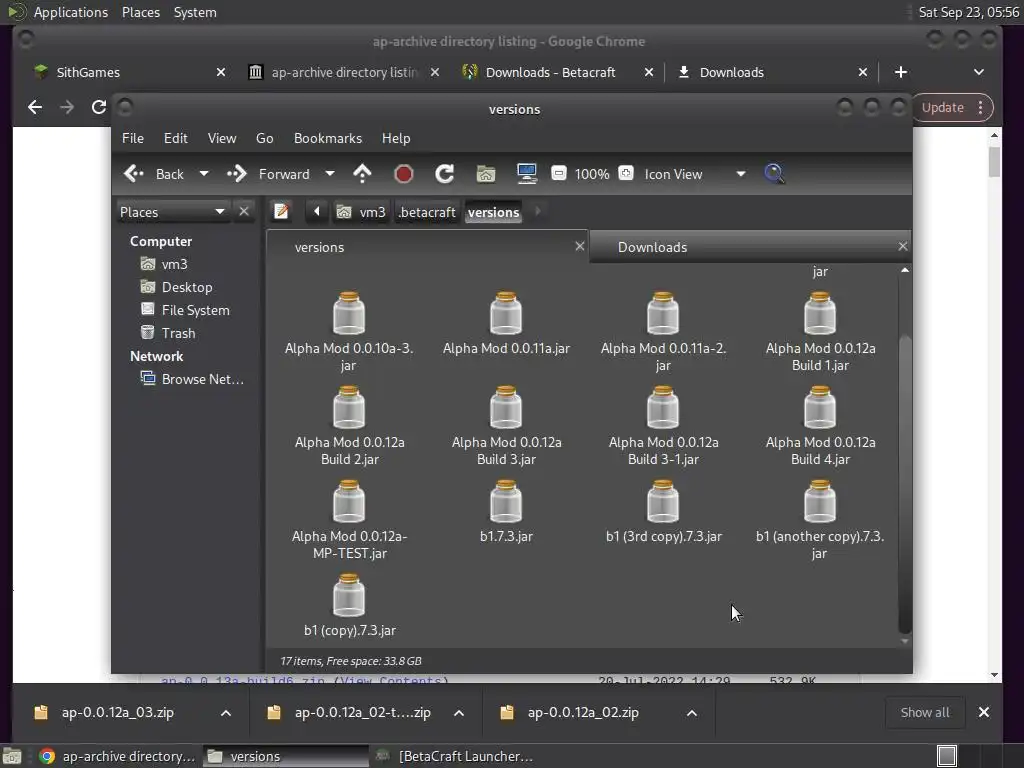Go up to parent folder with the up arrow
This screenshot has width=1024, height=768.
pos(362,174)
